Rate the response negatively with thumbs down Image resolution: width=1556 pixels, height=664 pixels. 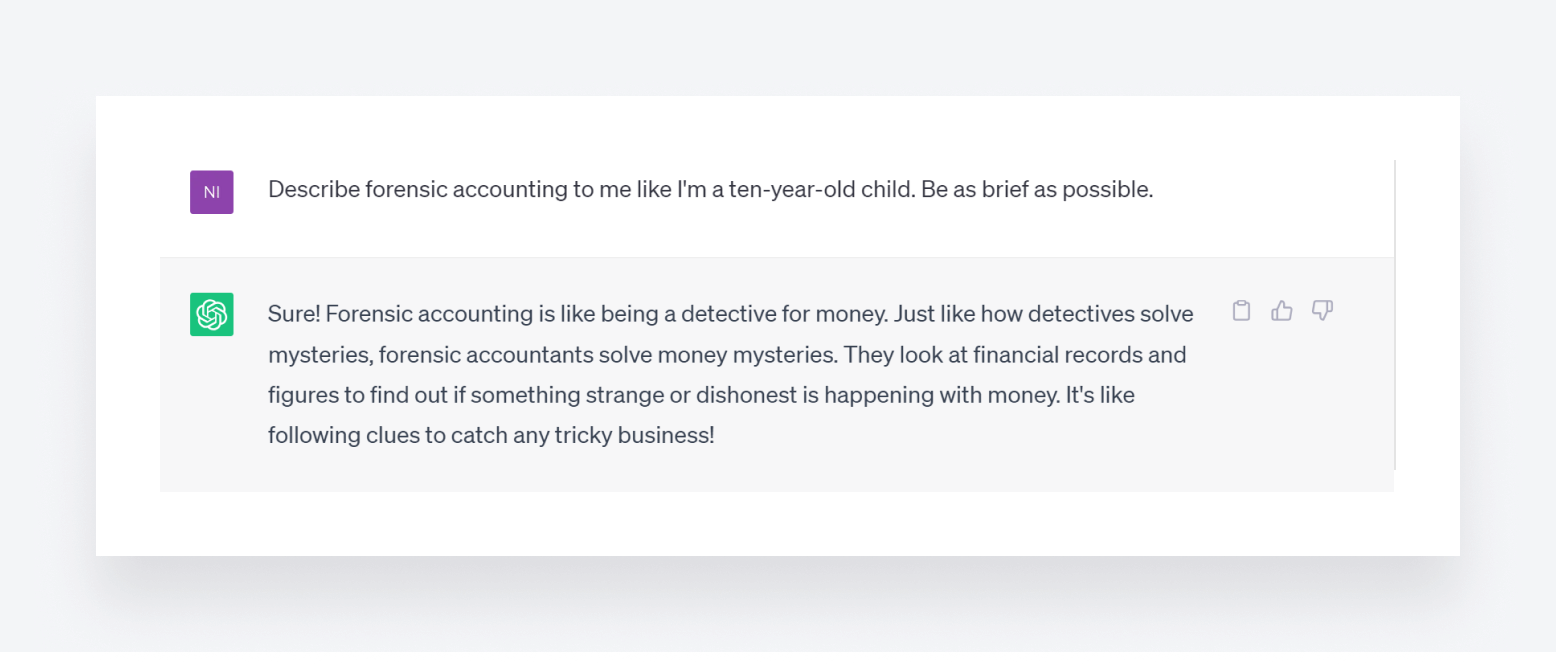click(x=1322, y=311)
